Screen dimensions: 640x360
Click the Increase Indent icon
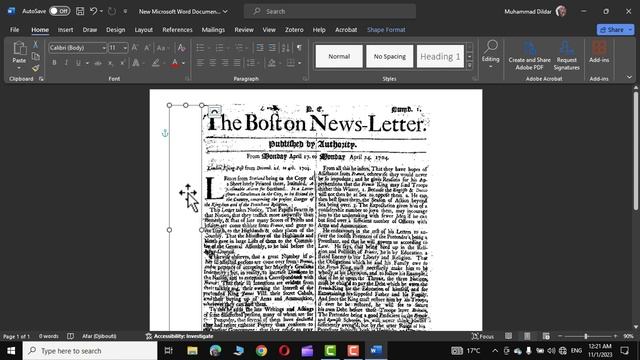click(x=272, y=48)
